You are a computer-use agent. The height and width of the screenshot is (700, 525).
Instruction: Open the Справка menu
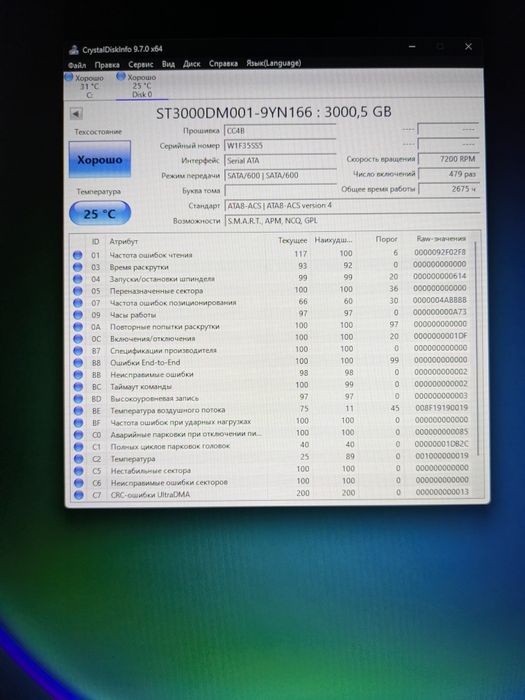click(x=223, y=63)
